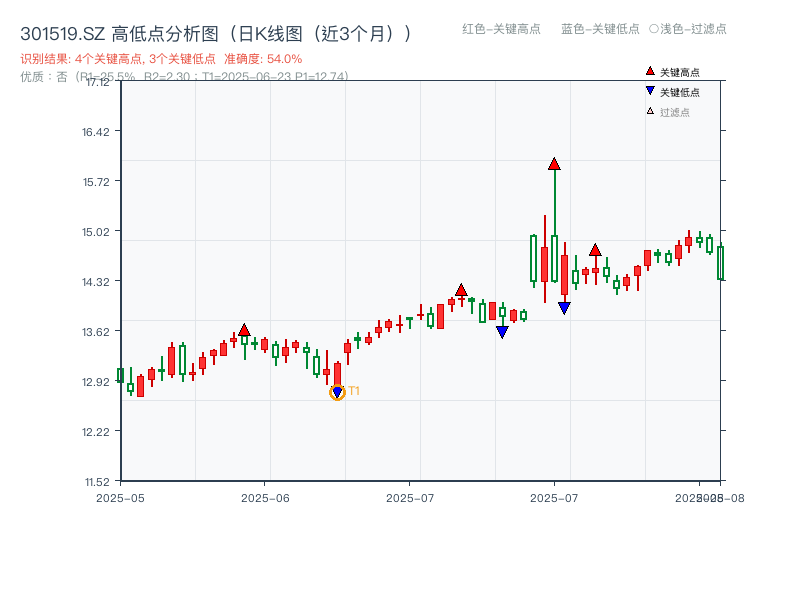Click the blue low marker below the mid-chart candles
The height and width of the screenshot is (600, 800).
pyautogui.click(x=502, y=331)
